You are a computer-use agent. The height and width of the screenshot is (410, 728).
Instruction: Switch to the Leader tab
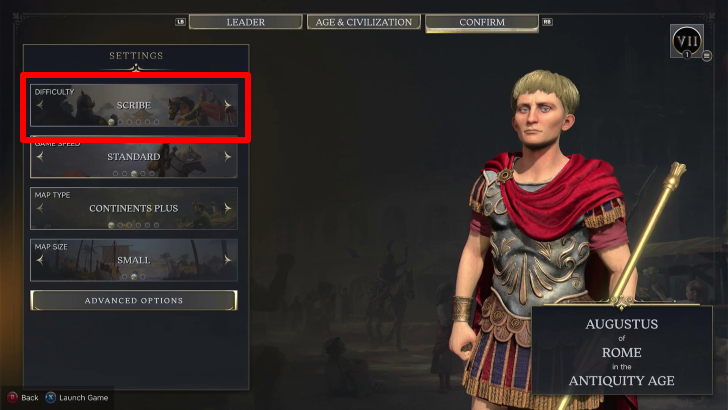tap(246, 22)
